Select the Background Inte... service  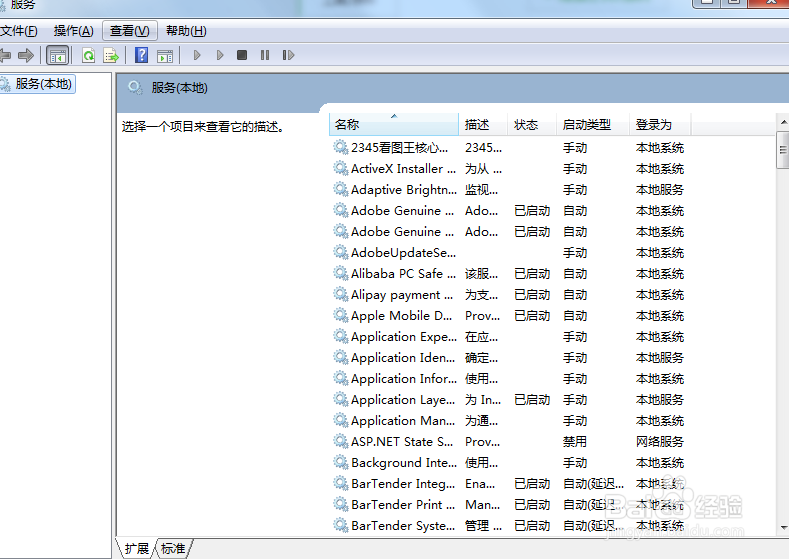(x=508, y=462)
